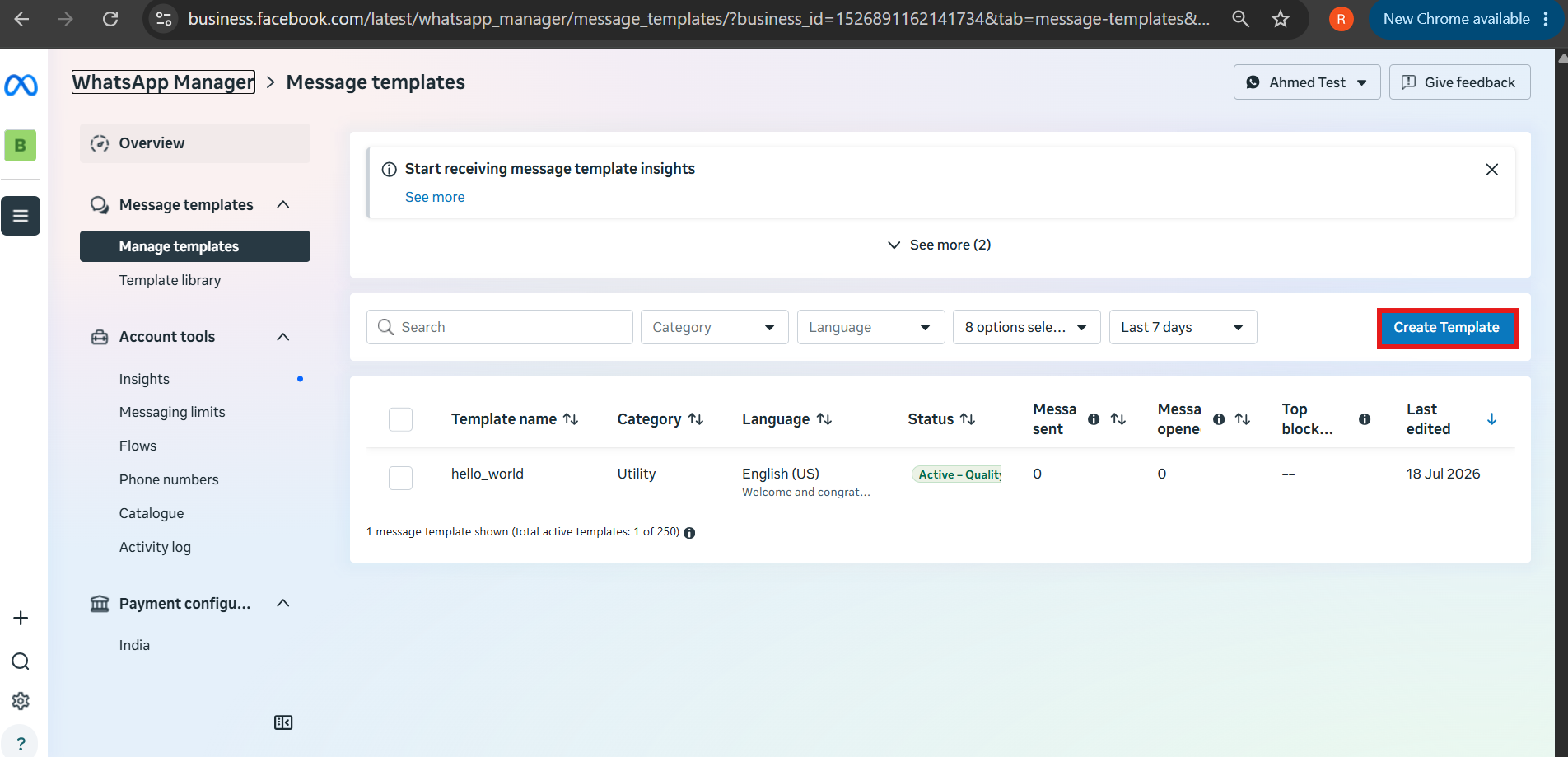Sort by Messages opened arrows
This screenshot has width=1568, height=757.
(x=1243, y=419)
